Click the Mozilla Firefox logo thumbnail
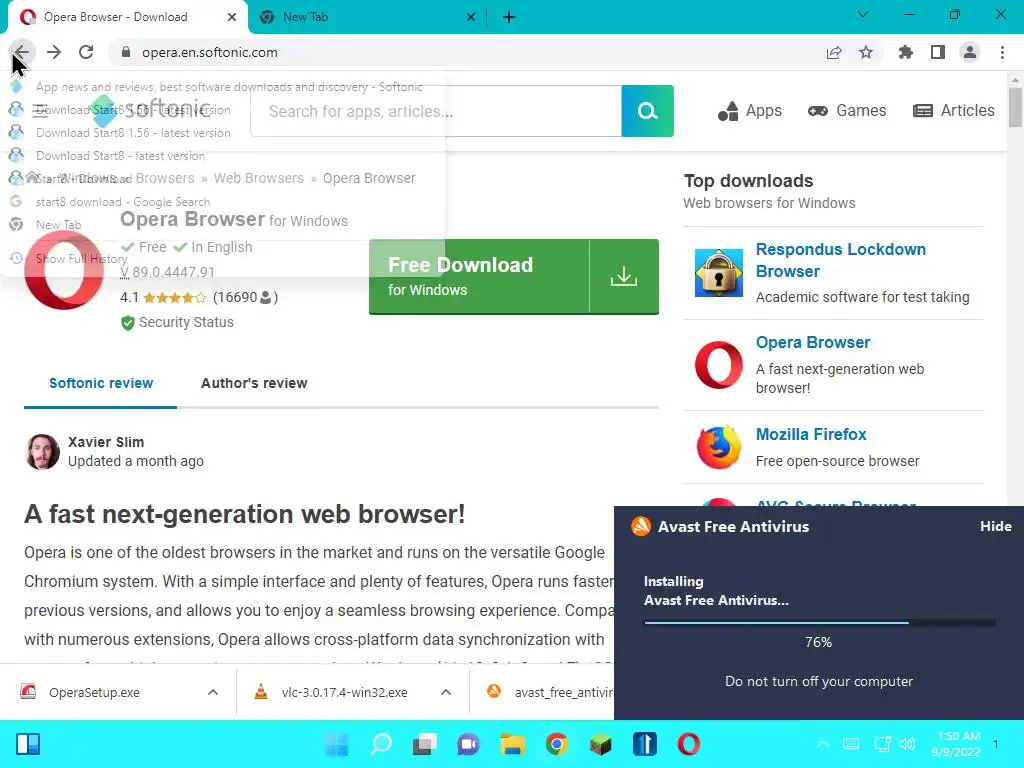The width and height of the screenshot is (1024, 768). [x=718, y=447]
